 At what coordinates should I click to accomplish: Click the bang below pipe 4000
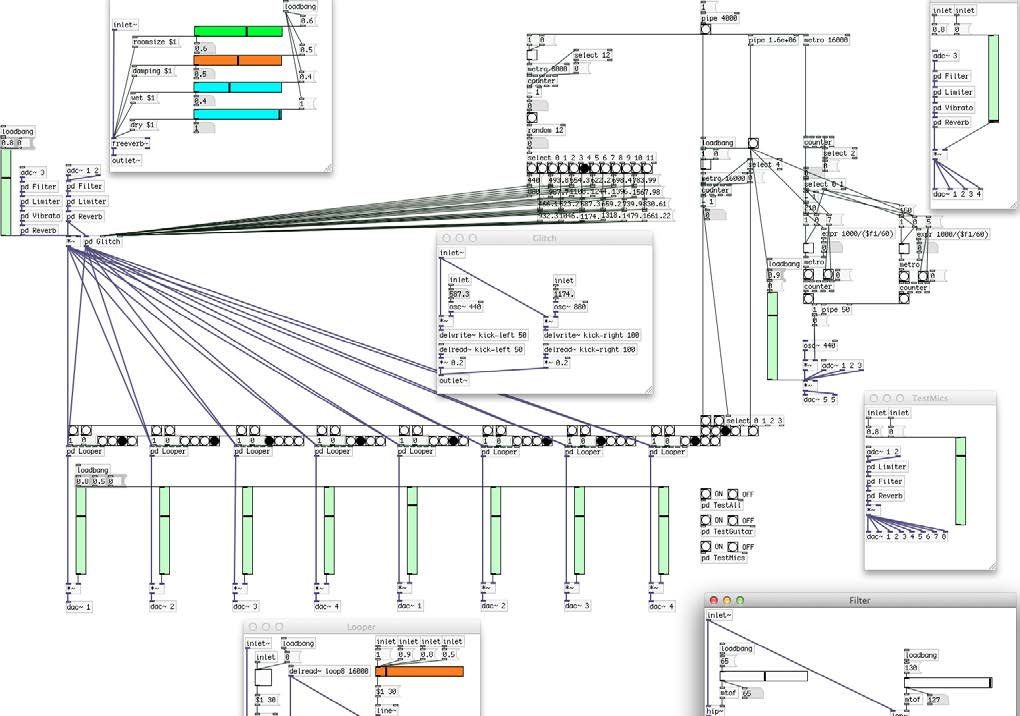(706, 29)
